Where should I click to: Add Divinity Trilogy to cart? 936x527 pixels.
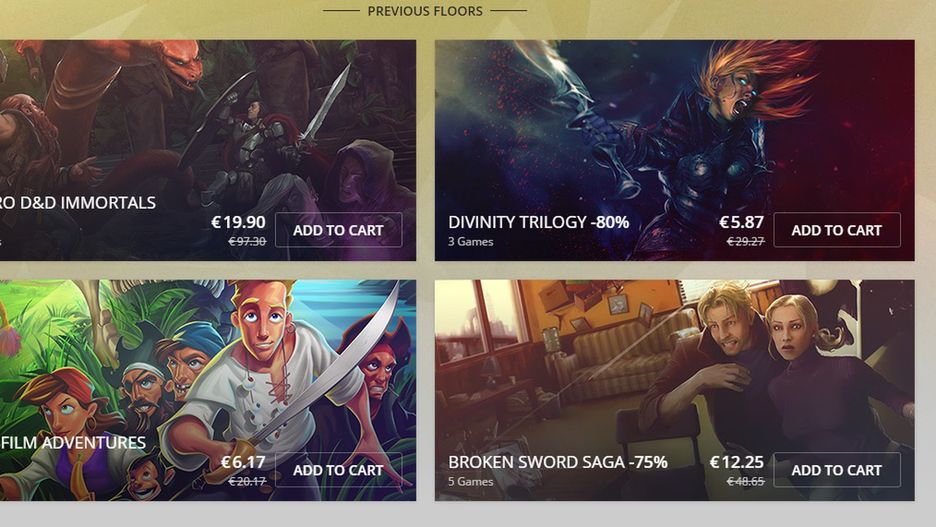[x=837, y=230]
